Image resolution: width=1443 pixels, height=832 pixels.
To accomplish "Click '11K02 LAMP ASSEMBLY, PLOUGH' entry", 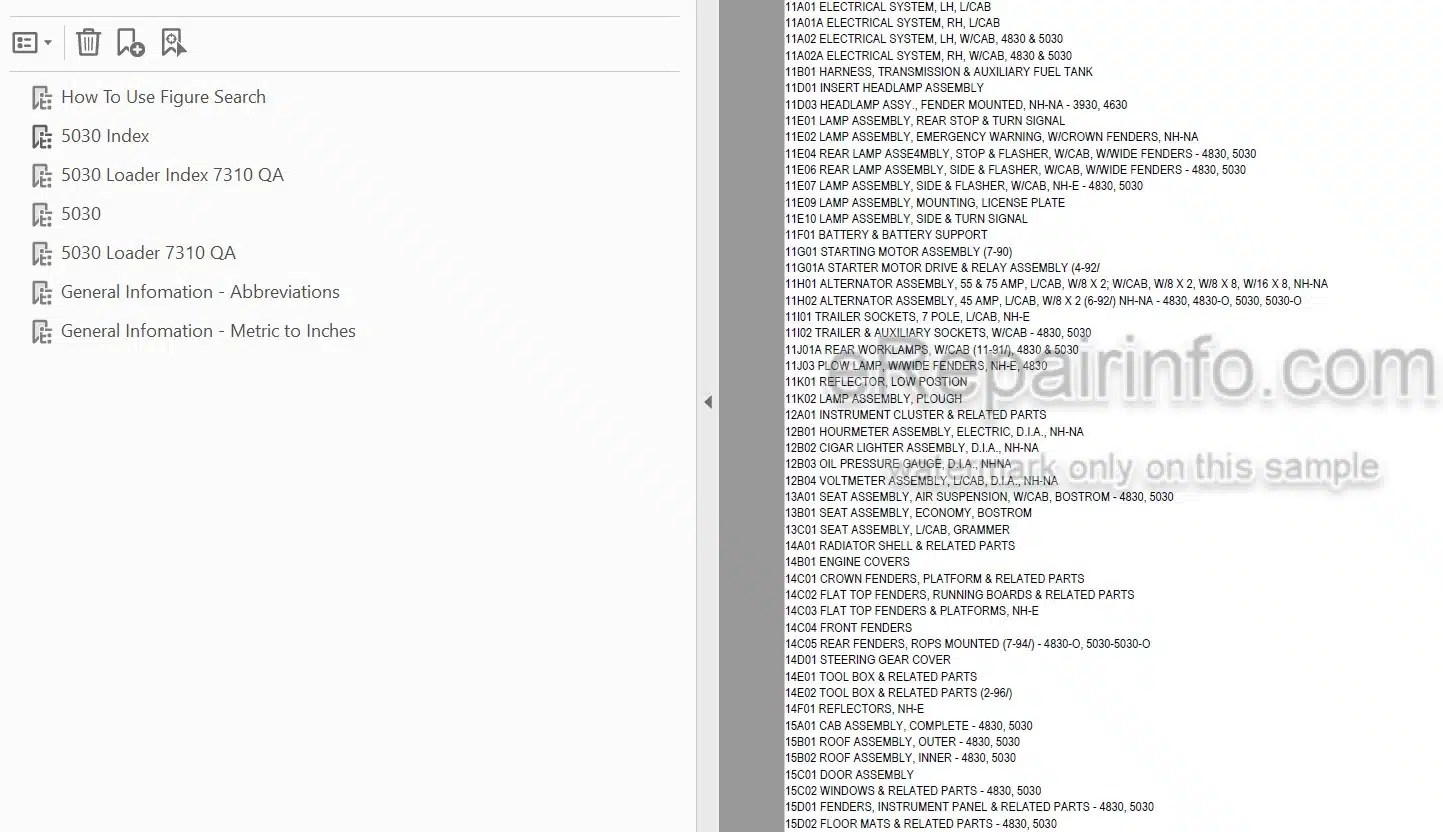I will [876, 399].
